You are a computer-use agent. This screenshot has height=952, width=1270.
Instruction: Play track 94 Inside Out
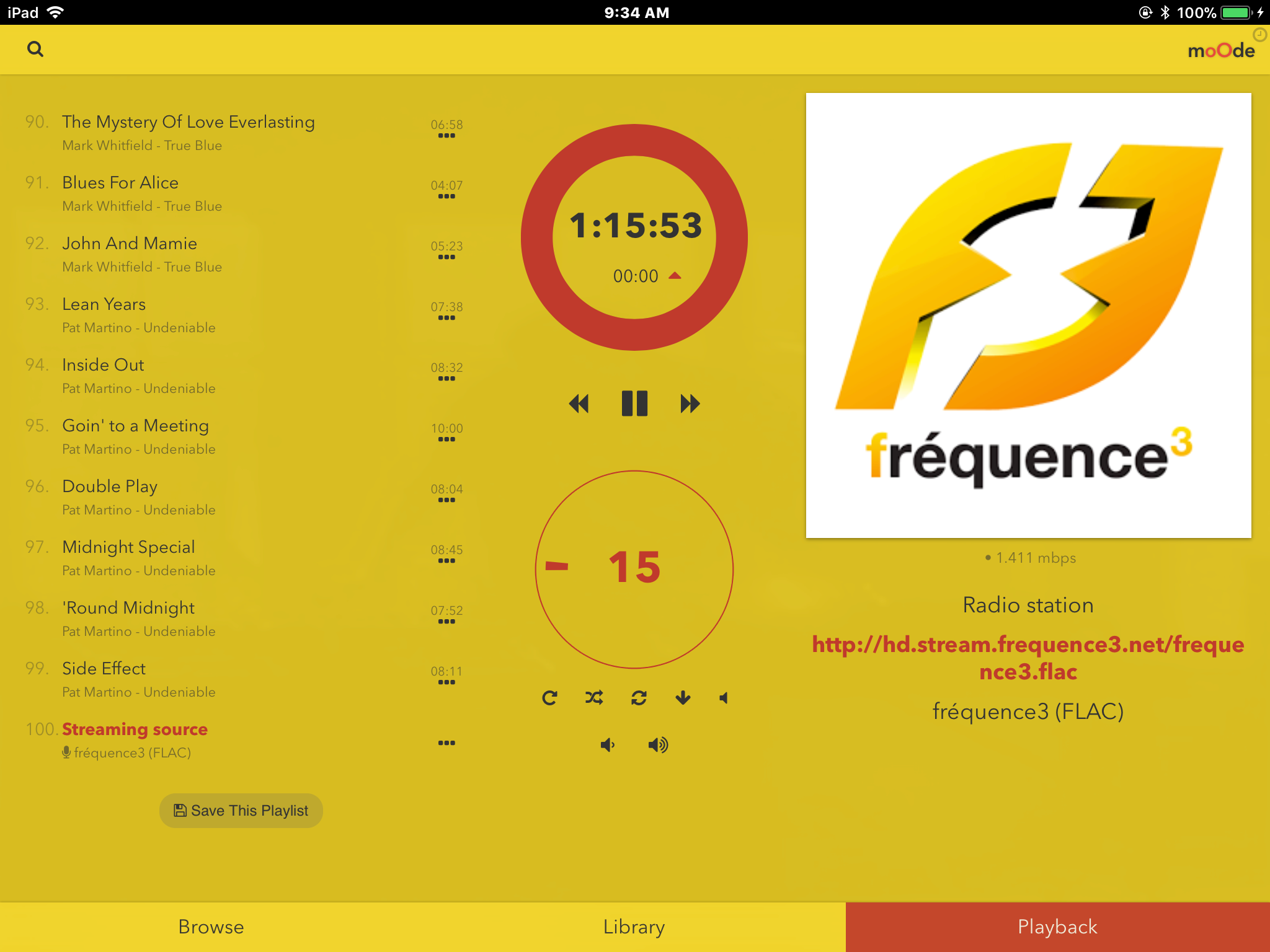click(x=103, y=365)
